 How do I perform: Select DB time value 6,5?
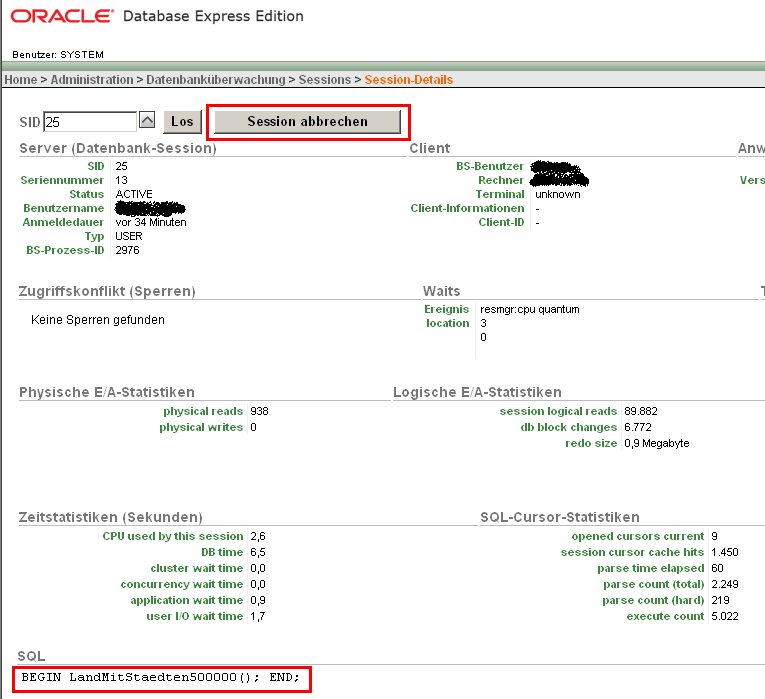258,552
